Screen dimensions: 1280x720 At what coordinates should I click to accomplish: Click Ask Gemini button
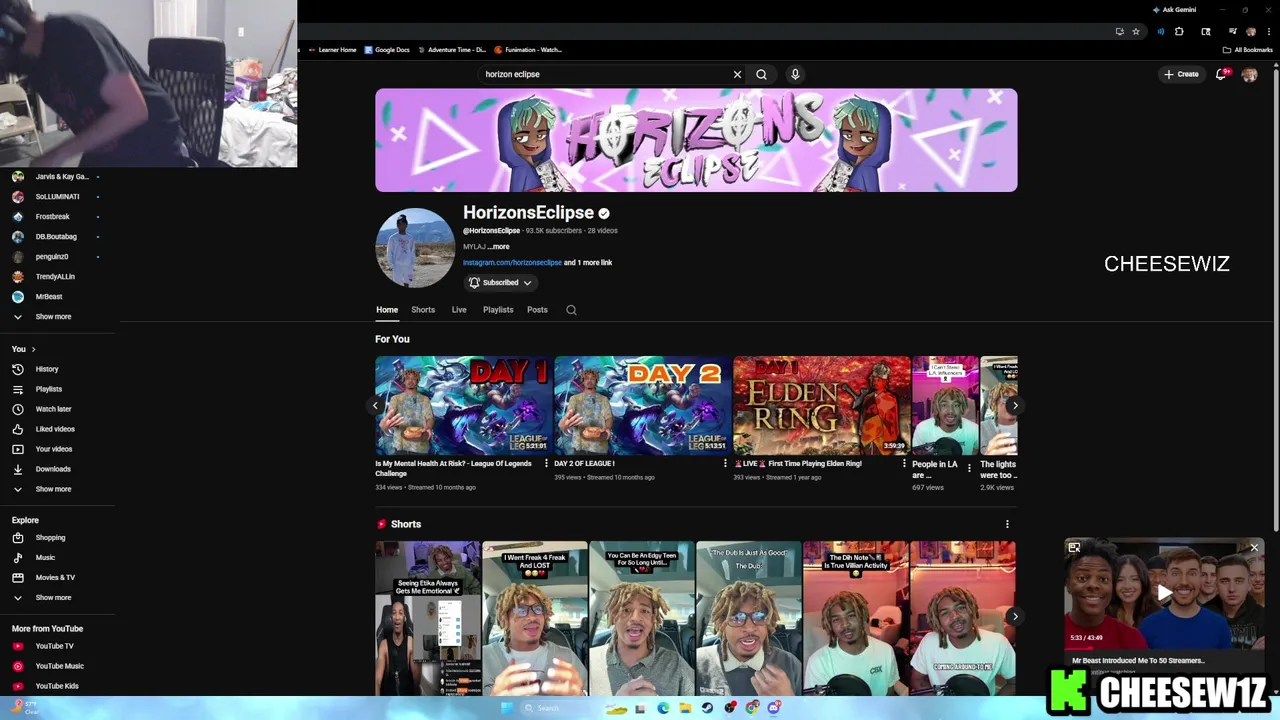pos(1174,10)
